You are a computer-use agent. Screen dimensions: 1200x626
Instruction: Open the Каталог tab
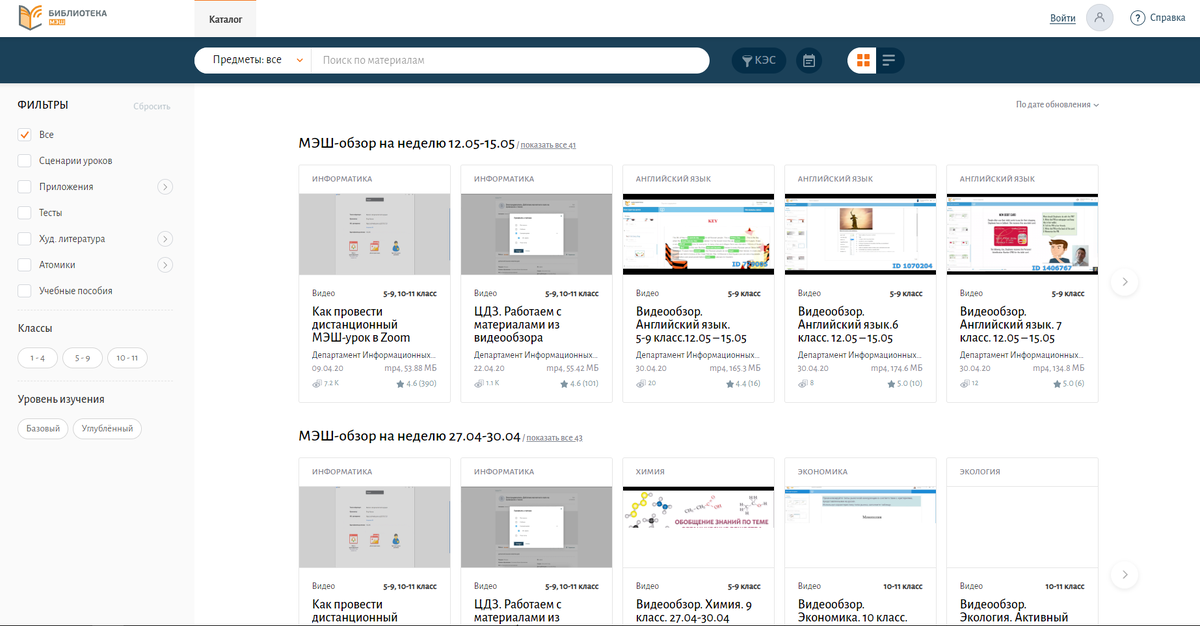tap(225, 19)
